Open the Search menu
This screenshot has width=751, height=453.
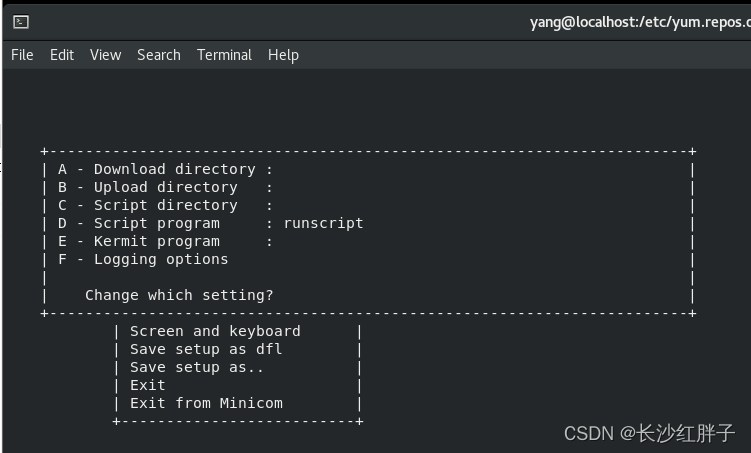(159, 55)
